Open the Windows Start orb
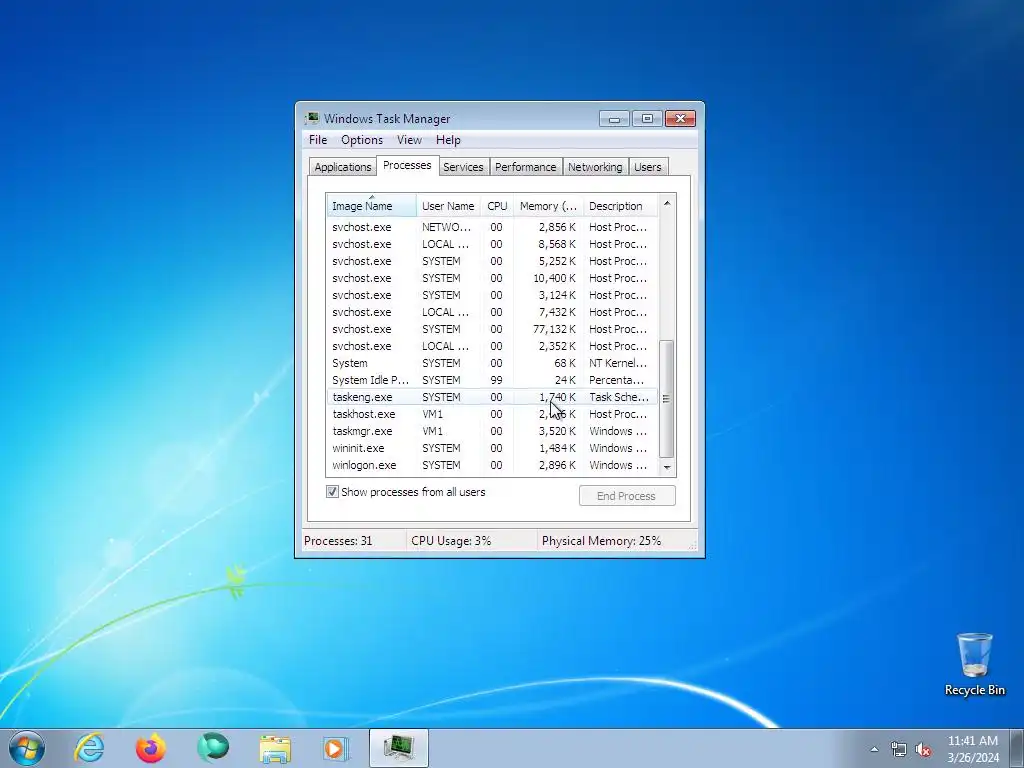 (27, 748)
